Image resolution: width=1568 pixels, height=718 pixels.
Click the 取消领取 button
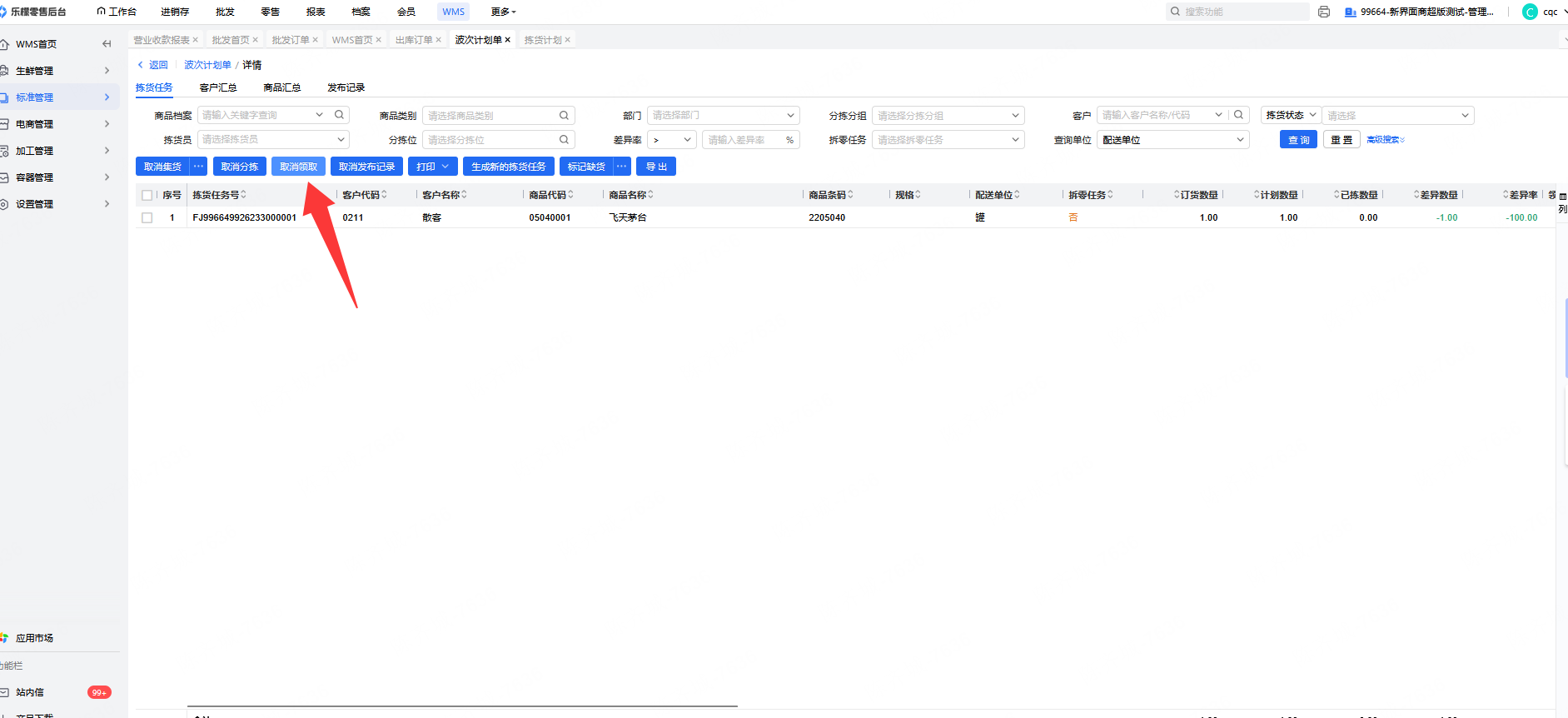pyautogui.click(x=298, y=167)
